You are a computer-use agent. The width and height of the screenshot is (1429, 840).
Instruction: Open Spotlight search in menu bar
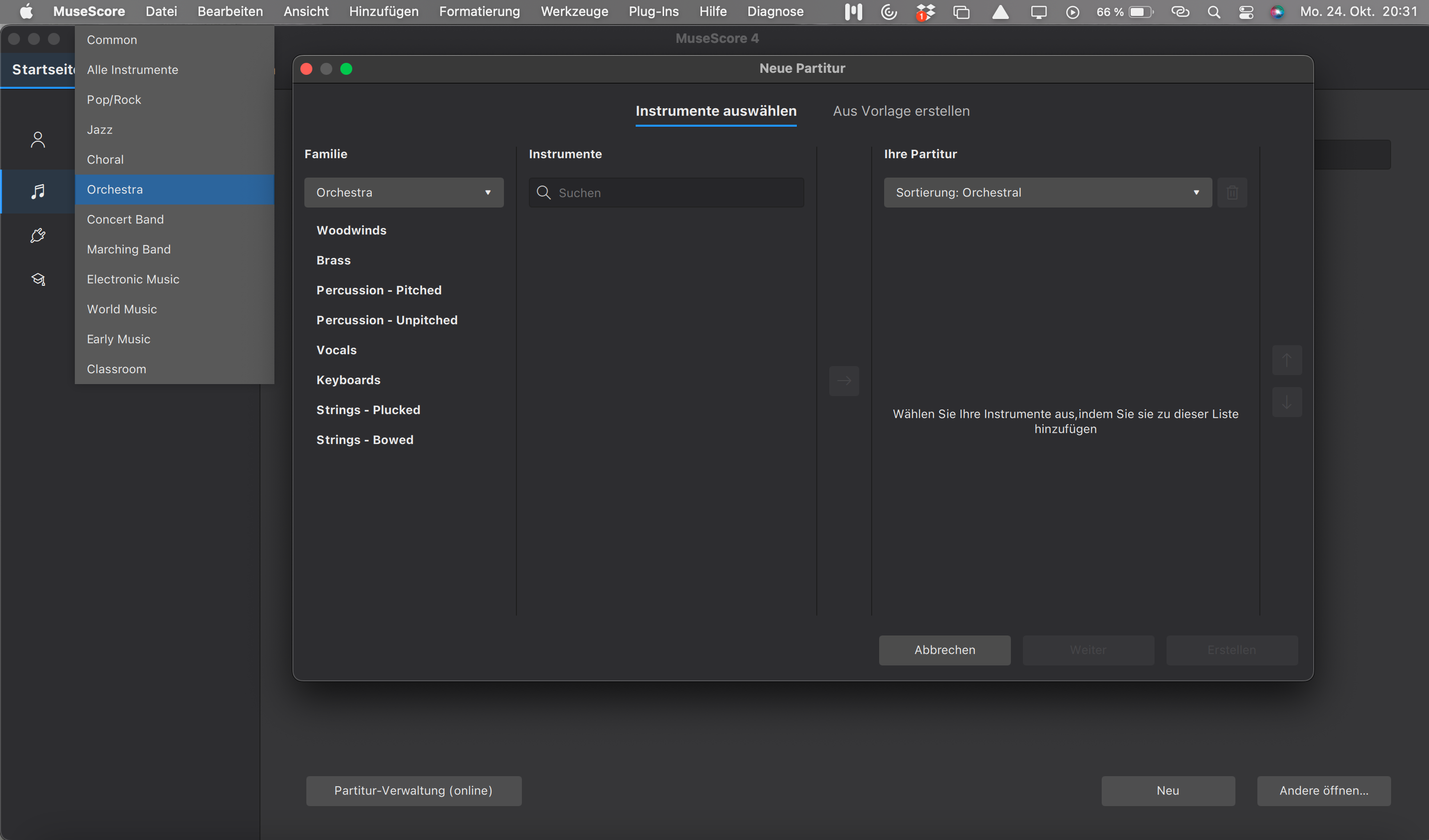[x=1213, y=11]
